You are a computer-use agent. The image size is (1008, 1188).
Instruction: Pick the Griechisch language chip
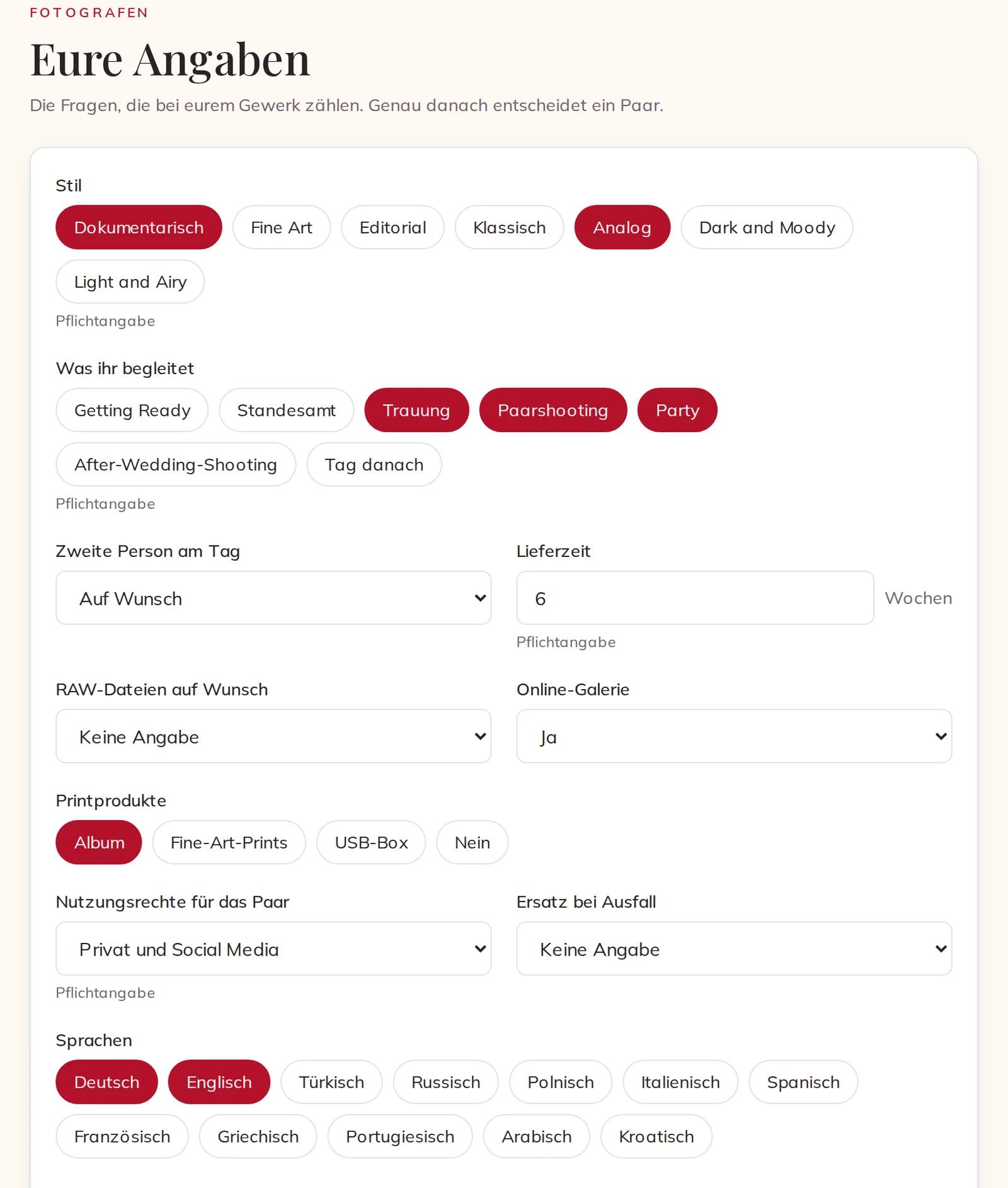[258, 1136]
